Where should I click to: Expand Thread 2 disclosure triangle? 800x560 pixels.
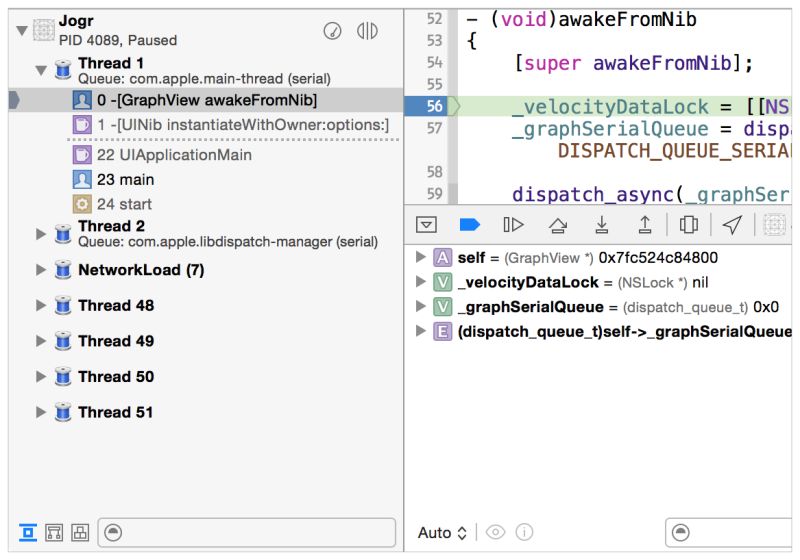click(41, 234)
